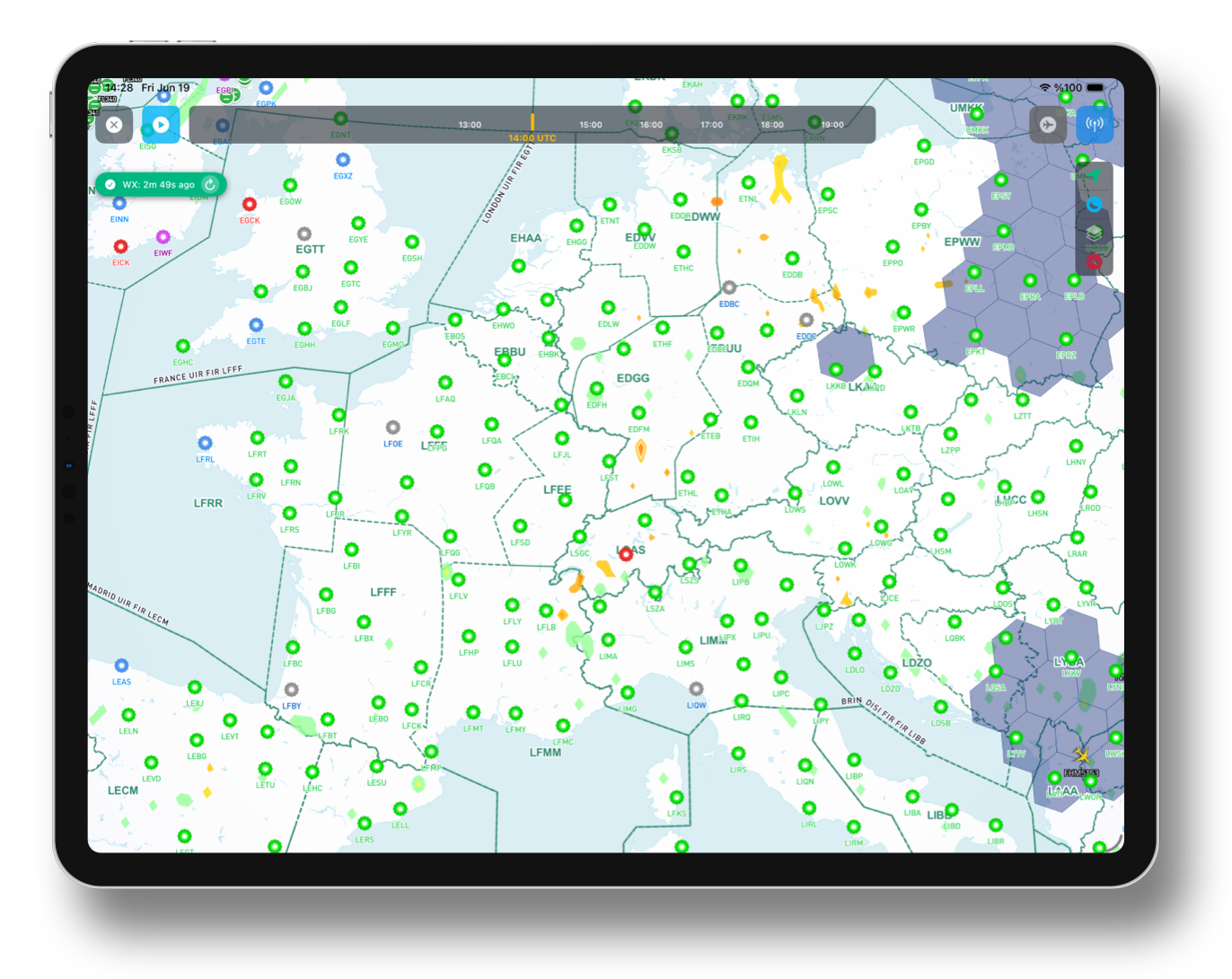Select the EPGD airport marker
Viewport: 1232px width, 979px height.
[x=923, y=146]
